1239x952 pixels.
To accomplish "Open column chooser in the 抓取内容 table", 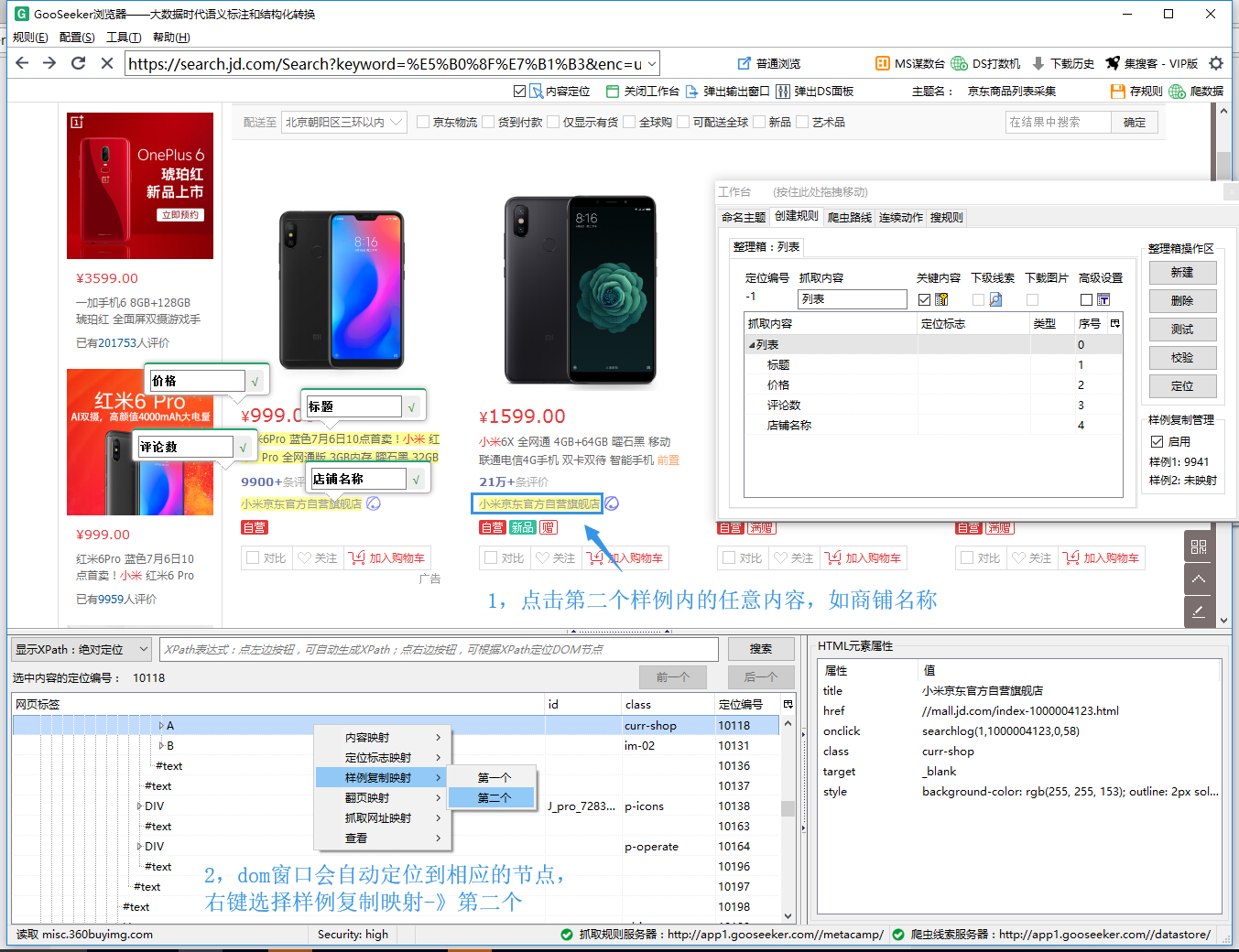I will pos(1114,323).
